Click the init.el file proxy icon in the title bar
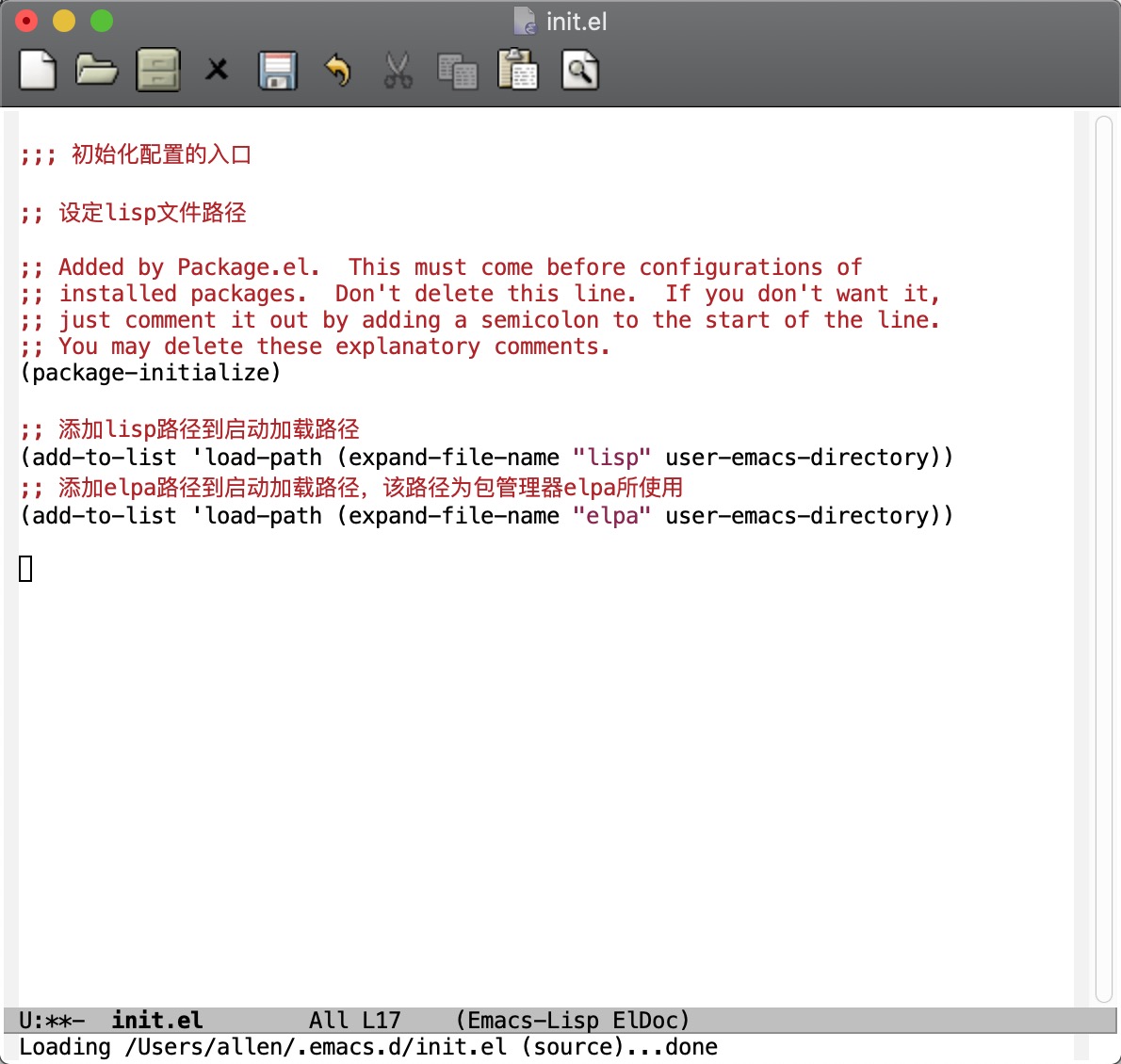Viewport: 1121px width, 1064px height. click(525, 21)
